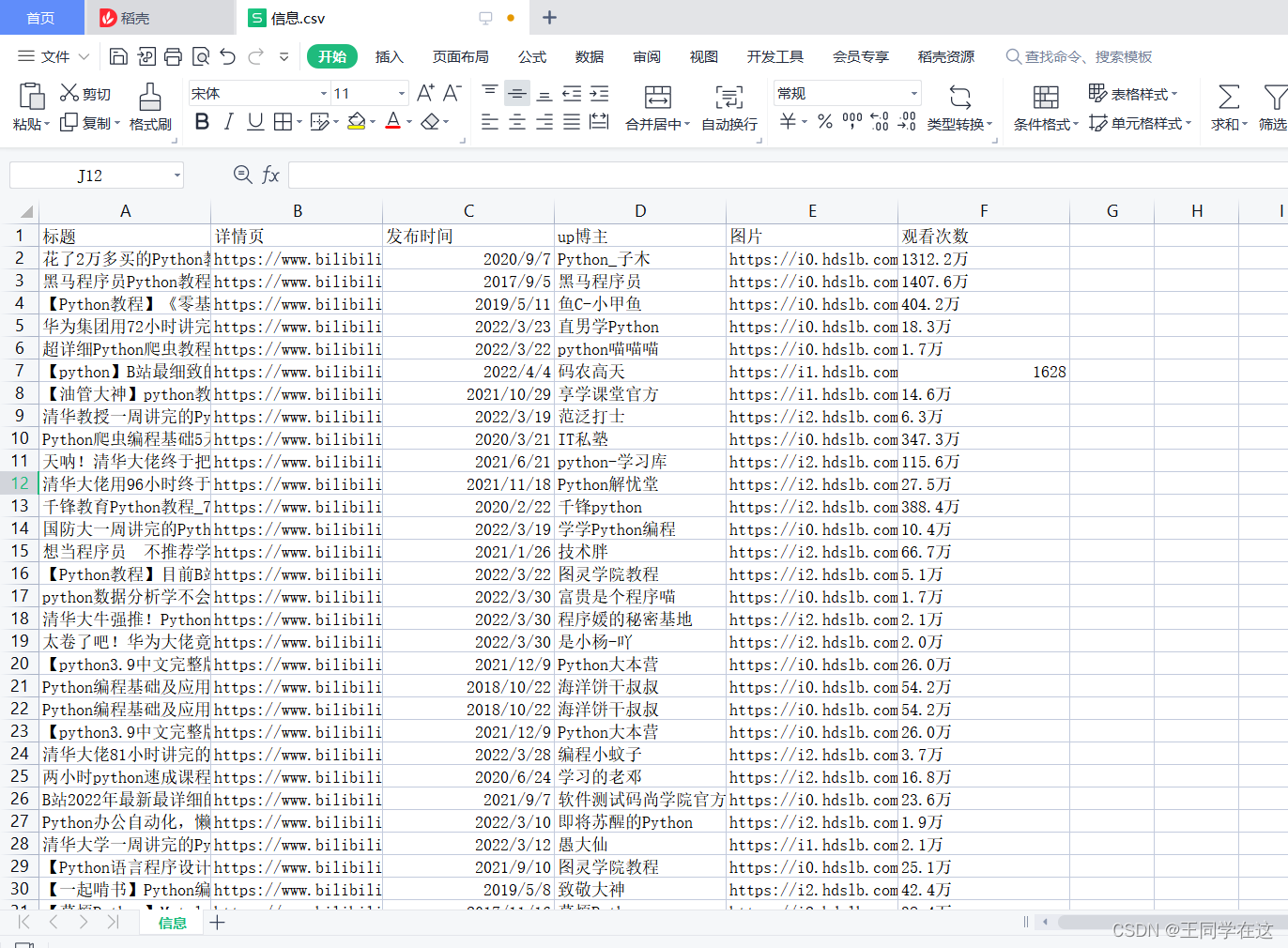Screen dimensions: 1288x948
Task: Align text to top of cell
Action: point(490,93)
